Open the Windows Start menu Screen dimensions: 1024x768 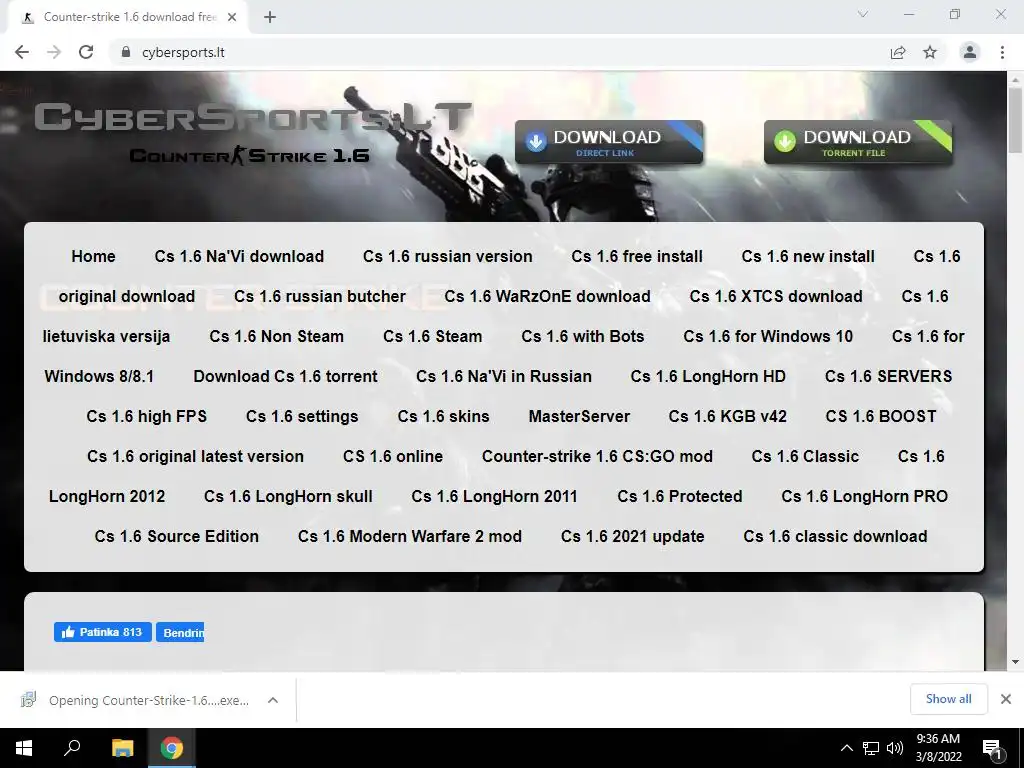(x=24, y=748)
